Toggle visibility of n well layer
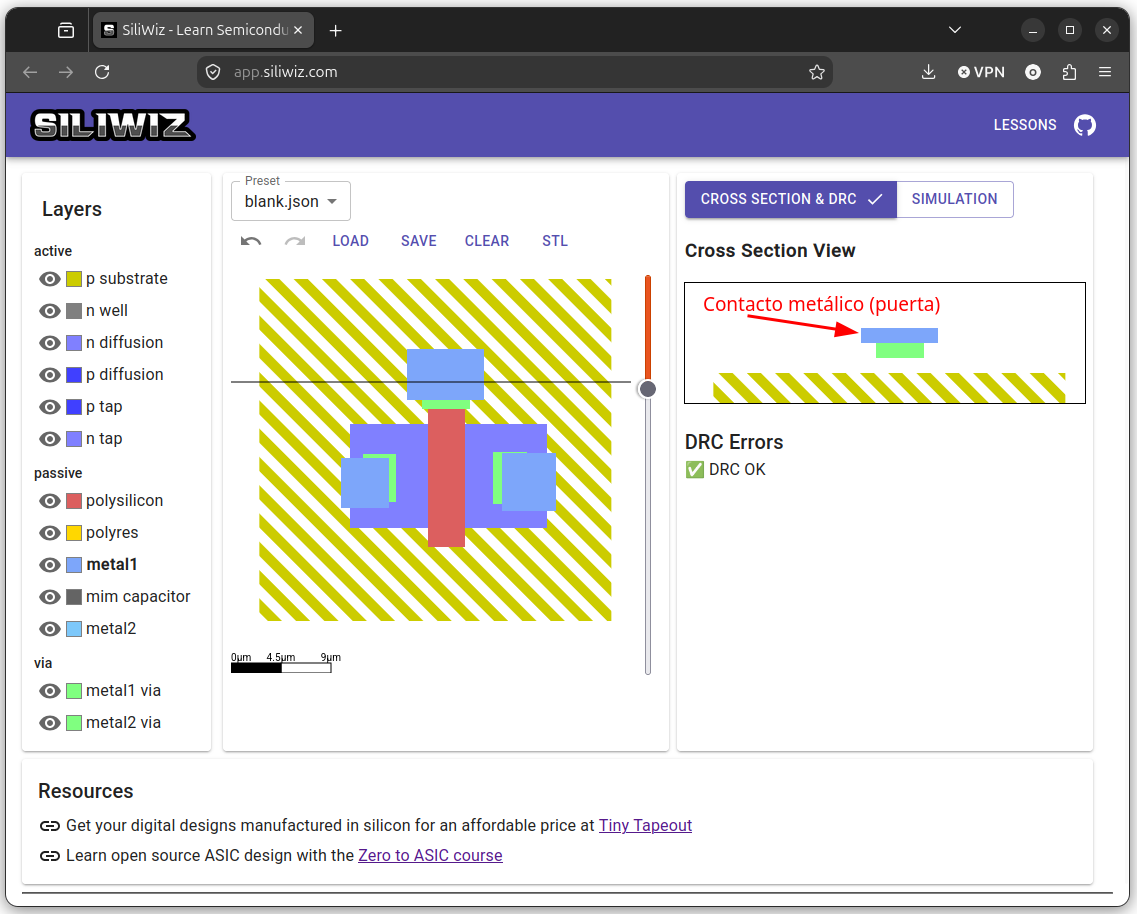 pyautogui.click(x=49, y=311)
